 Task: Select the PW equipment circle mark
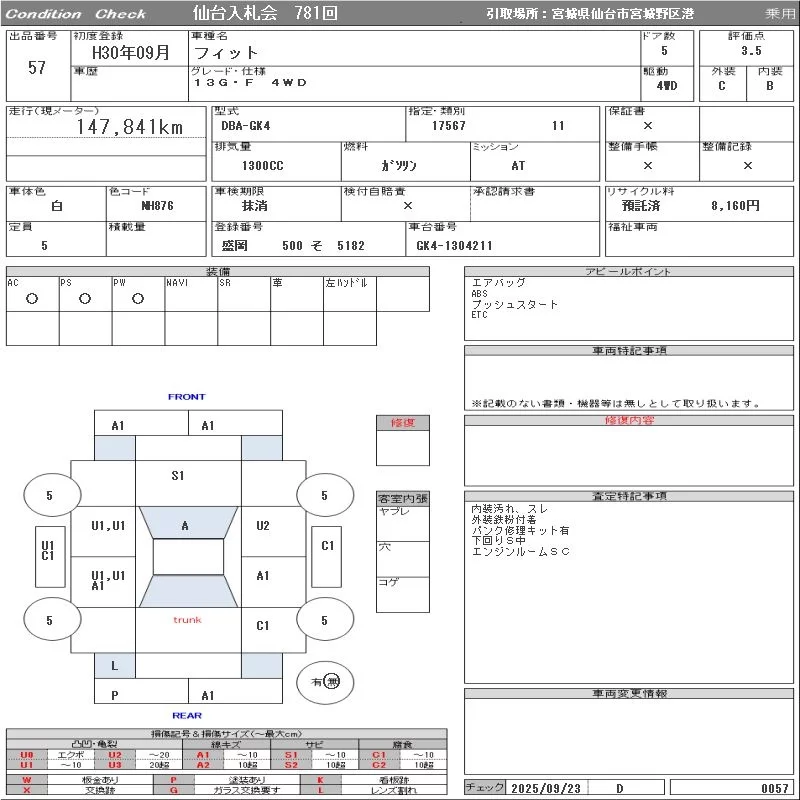(x=138, y=298)
